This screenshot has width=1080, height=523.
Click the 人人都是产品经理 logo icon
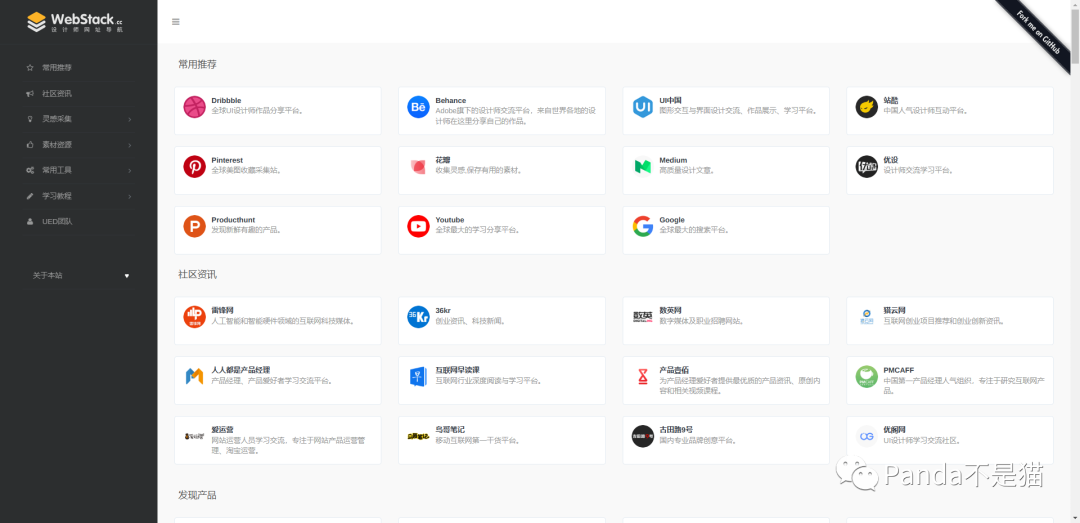[194, 376]
